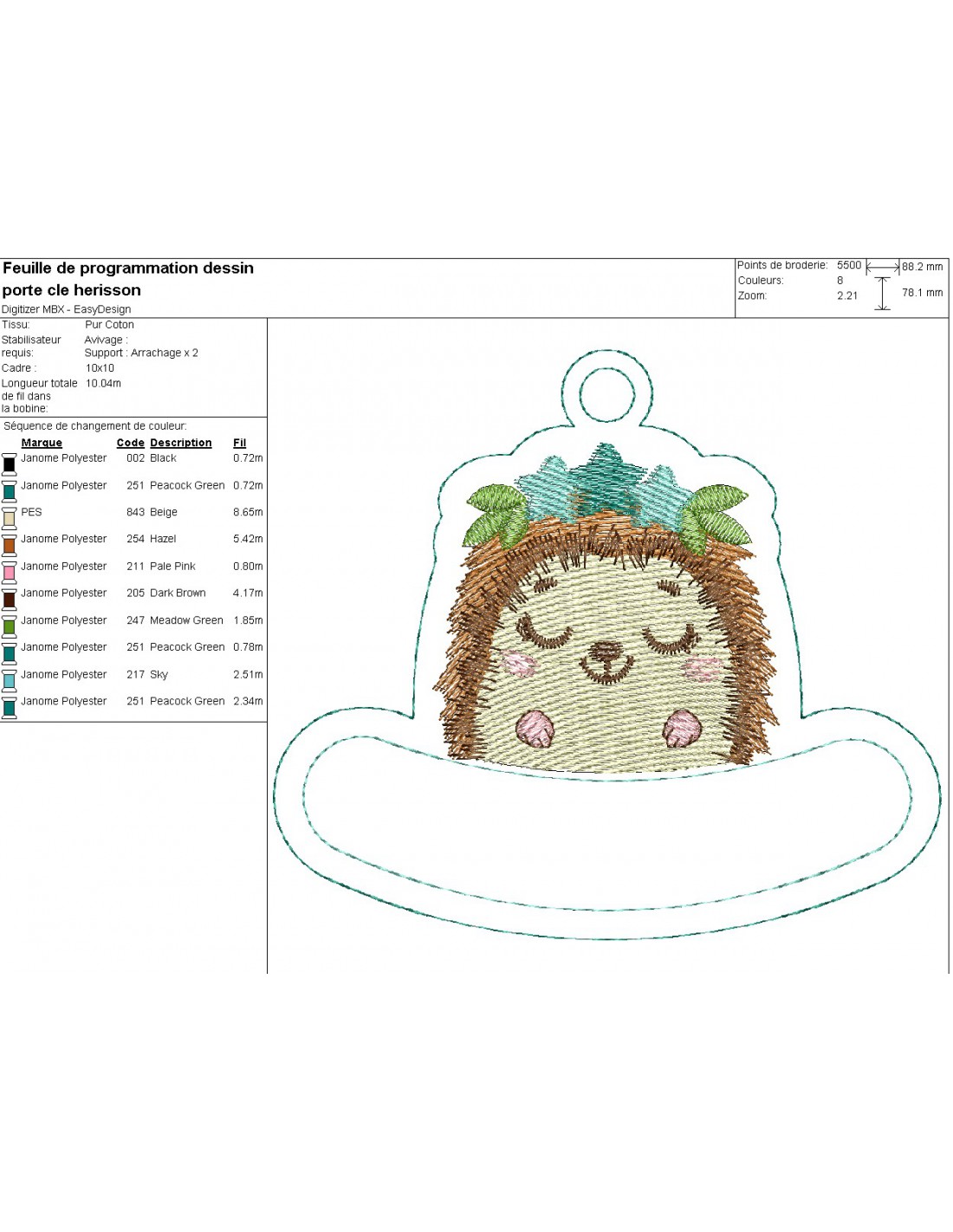Select the Marque column header
Image resolution: width=953 pixels, height=1232 pixels.
point(42,443)
